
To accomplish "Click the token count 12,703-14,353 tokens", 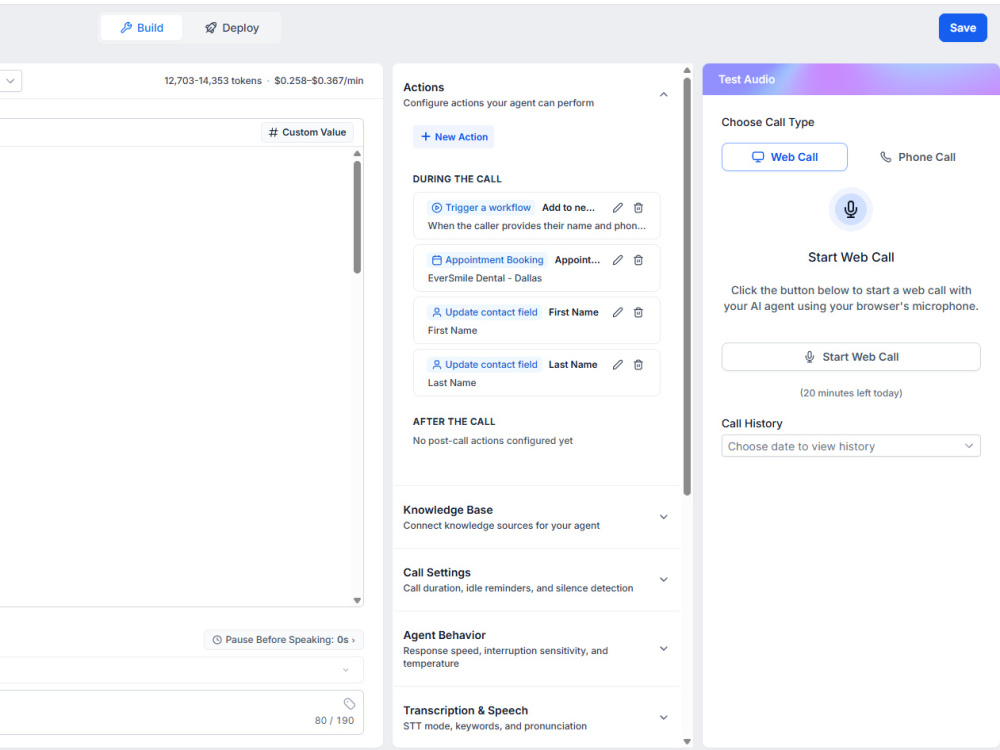I will [x=213, y=81].
